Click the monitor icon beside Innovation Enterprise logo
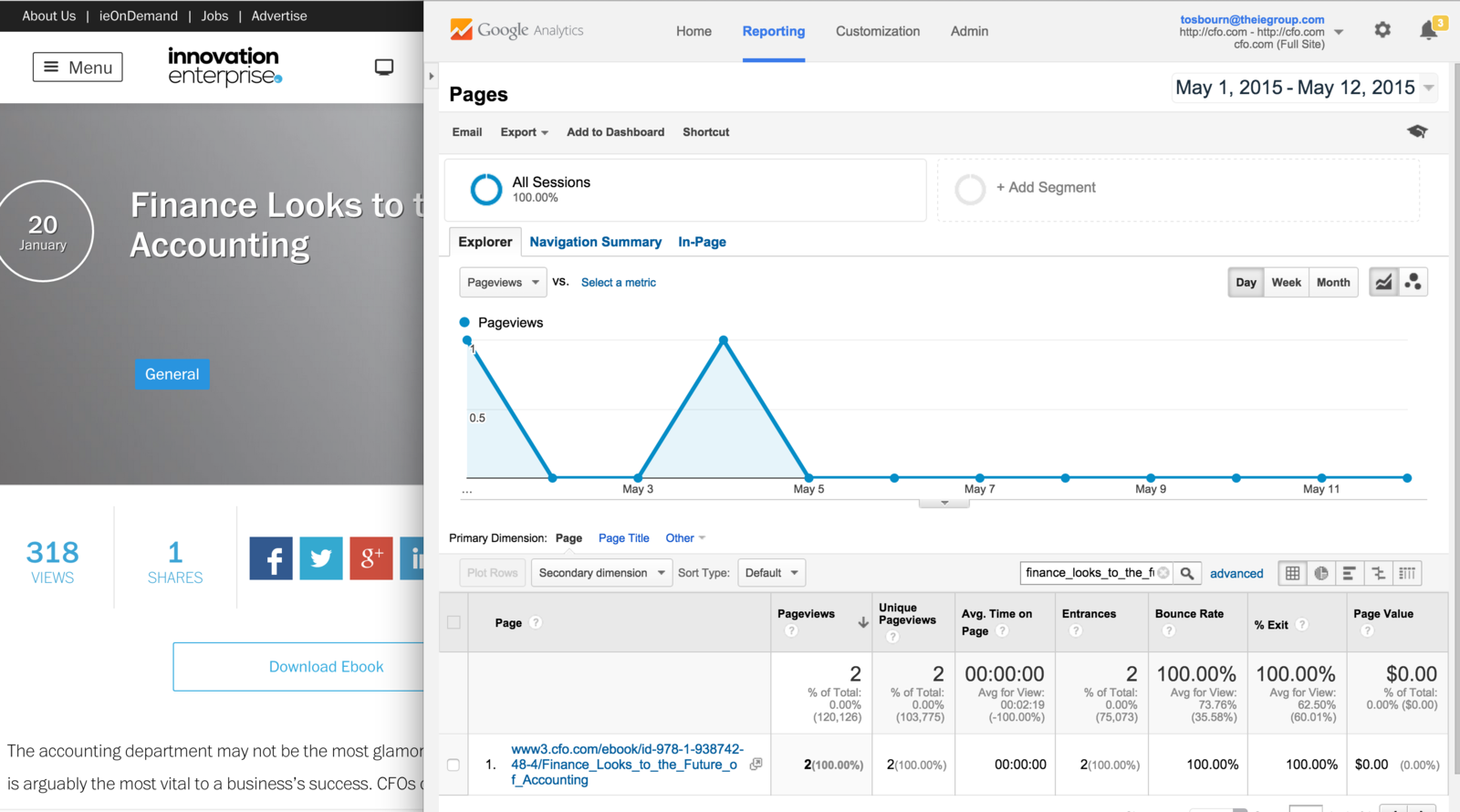Image resolution: width=1460 pixels, height=812 pixels. (x=384, y=68)
